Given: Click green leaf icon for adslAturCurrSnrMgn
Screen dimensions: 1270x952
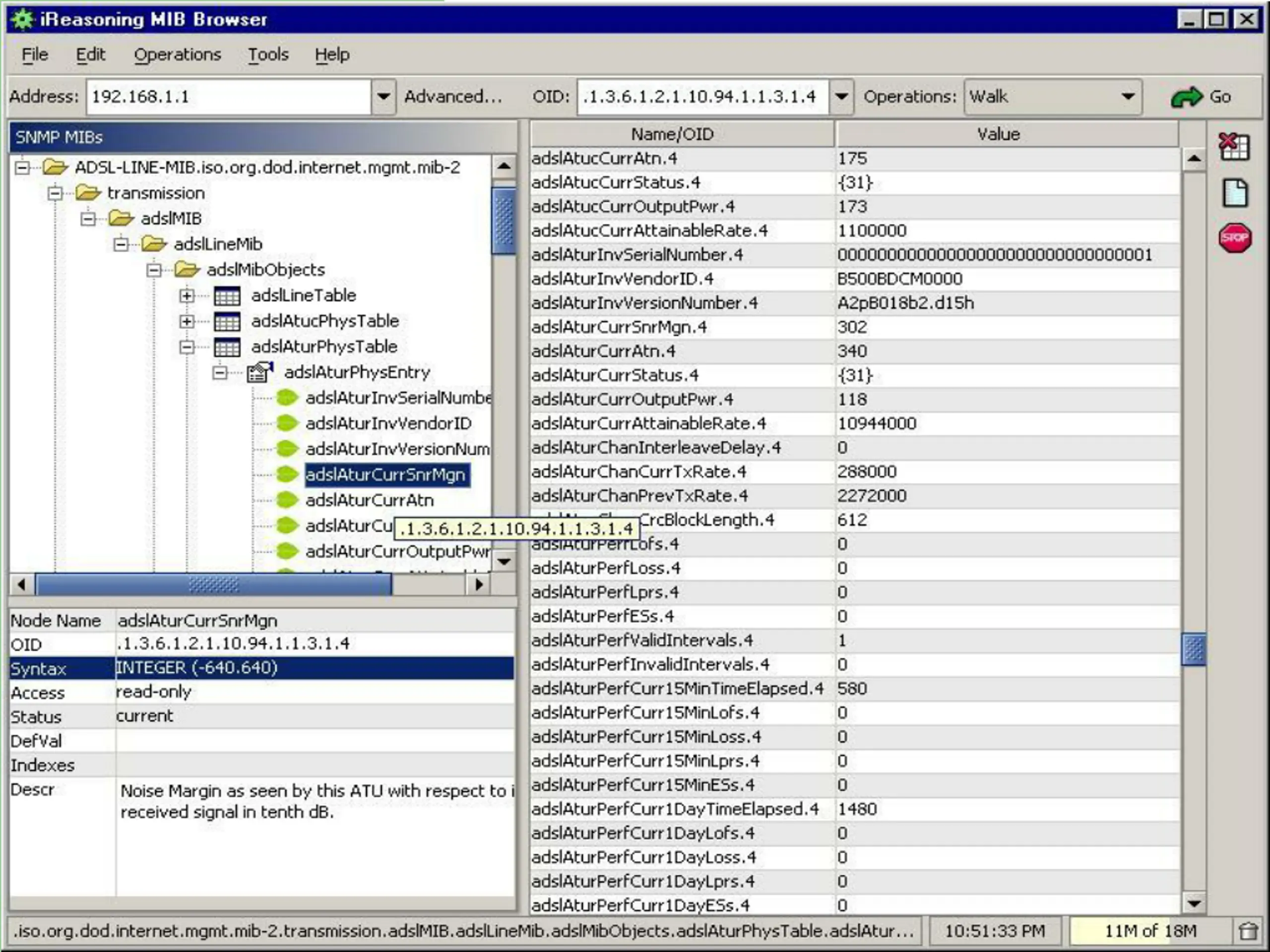Looking at the screenshot, I should (x=287, y=474).
